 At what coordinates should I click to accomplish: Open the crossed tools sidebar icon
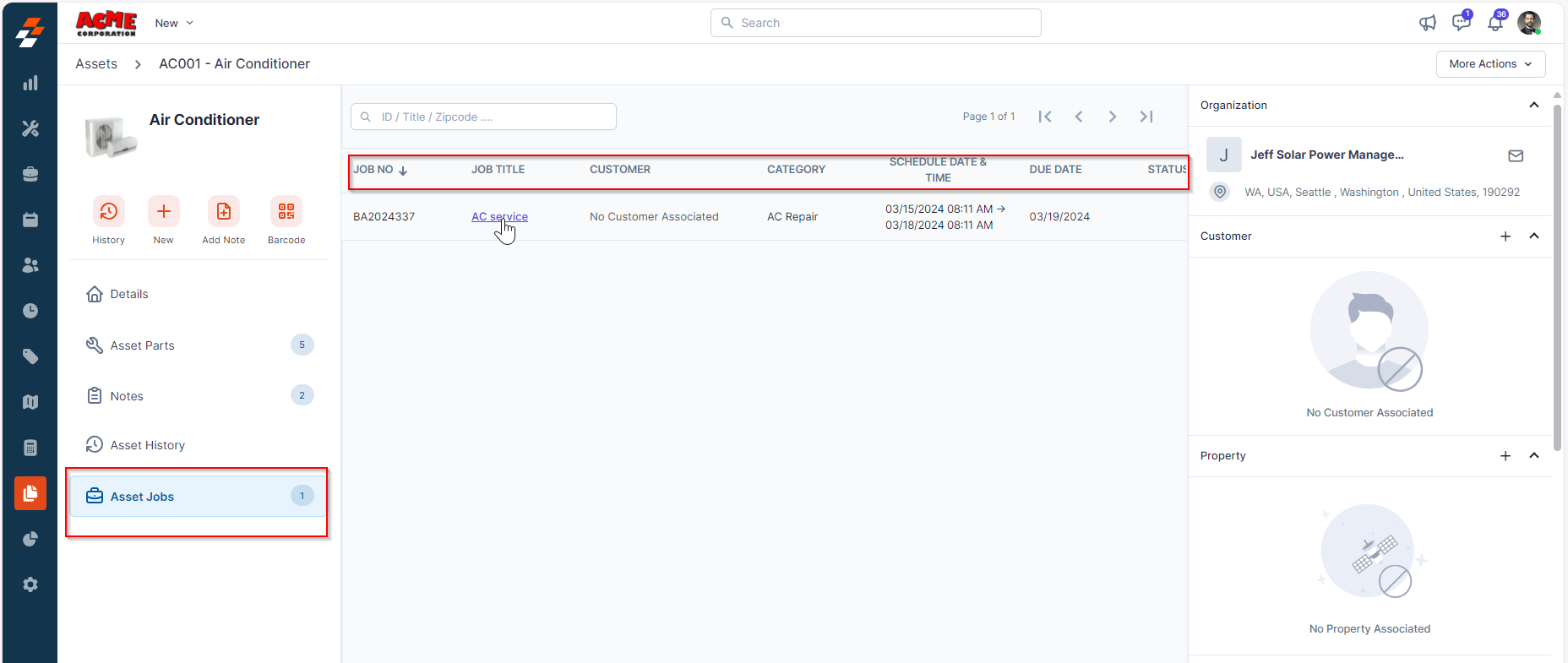pos(30,128)
